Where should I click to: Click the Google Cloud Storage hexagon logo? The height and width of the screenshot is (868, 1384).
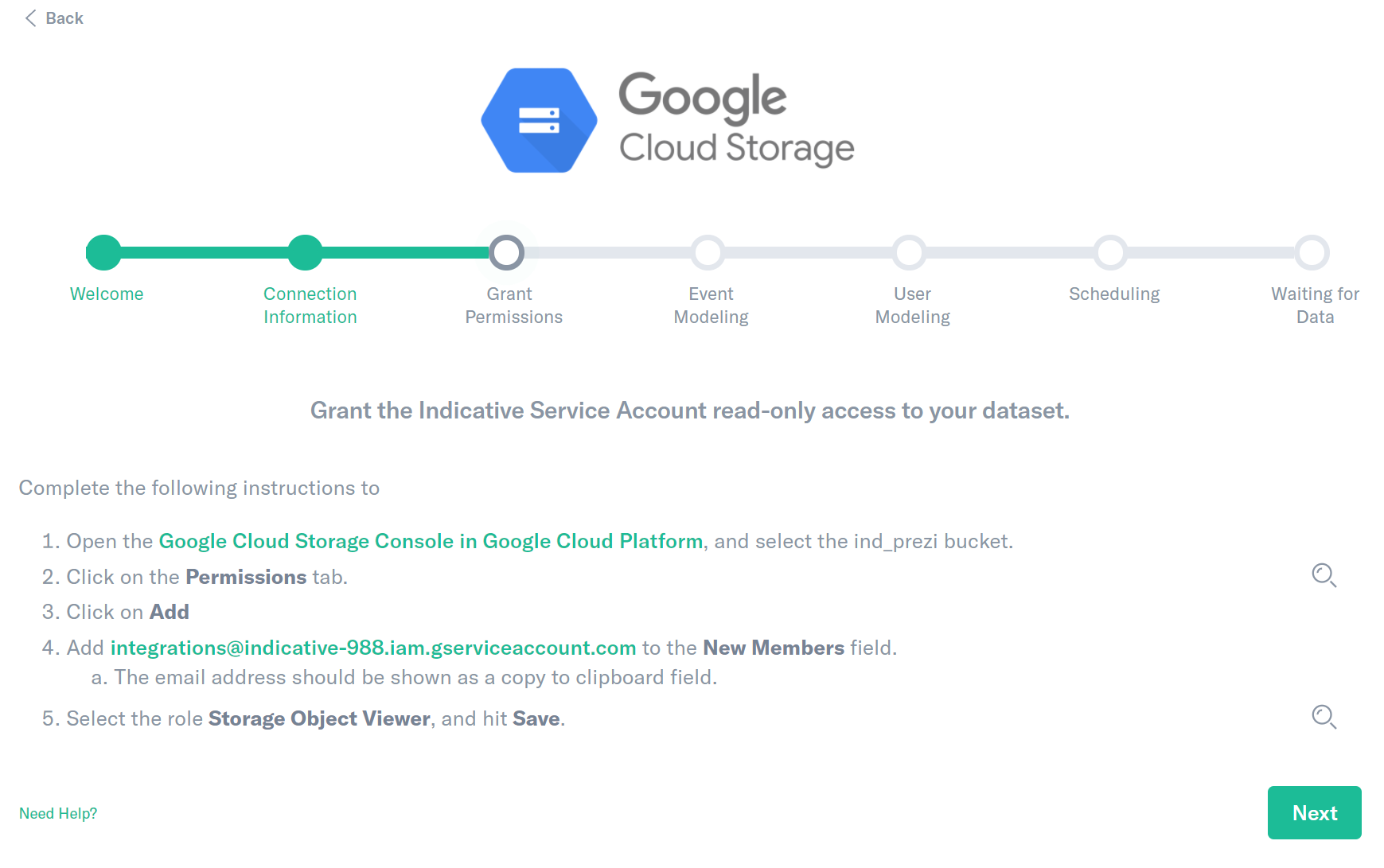(539, 120)
